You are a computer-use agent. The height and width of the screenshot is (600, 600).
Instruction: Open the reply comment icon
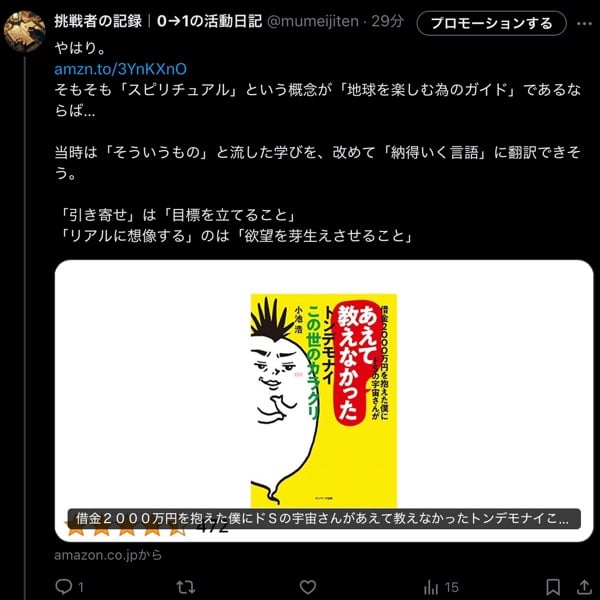pos(64,587)
